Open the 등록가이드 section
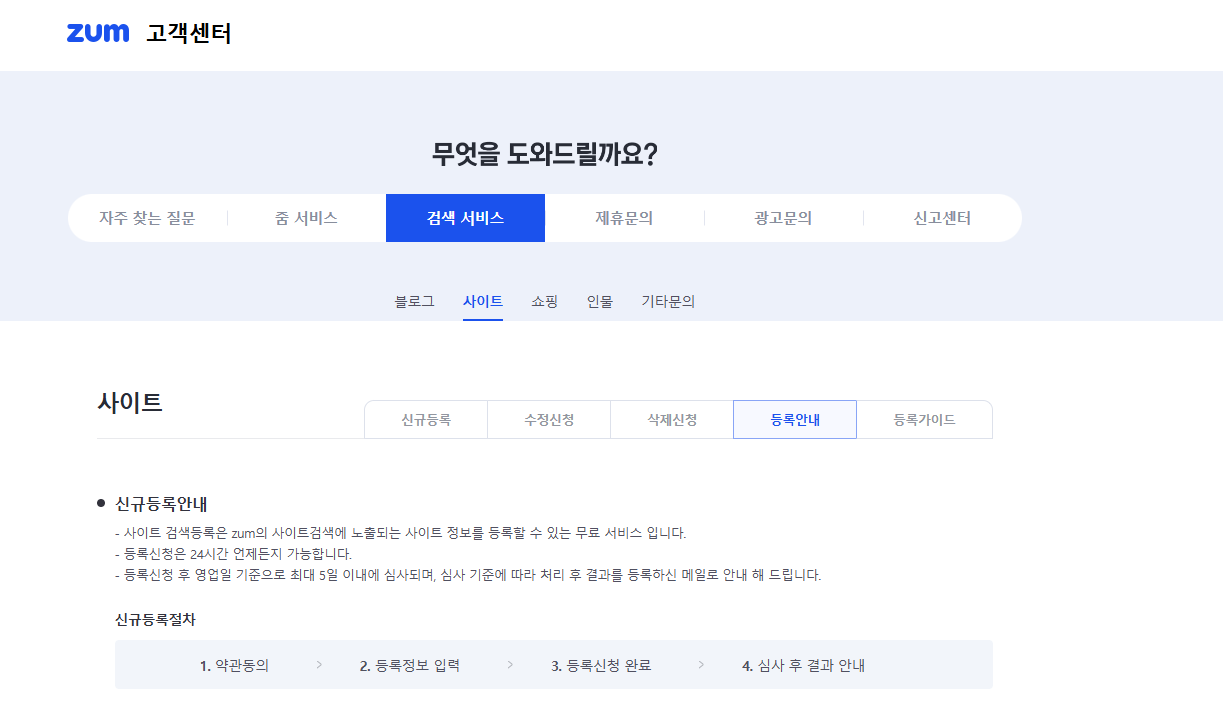 (x=924, y=420)
